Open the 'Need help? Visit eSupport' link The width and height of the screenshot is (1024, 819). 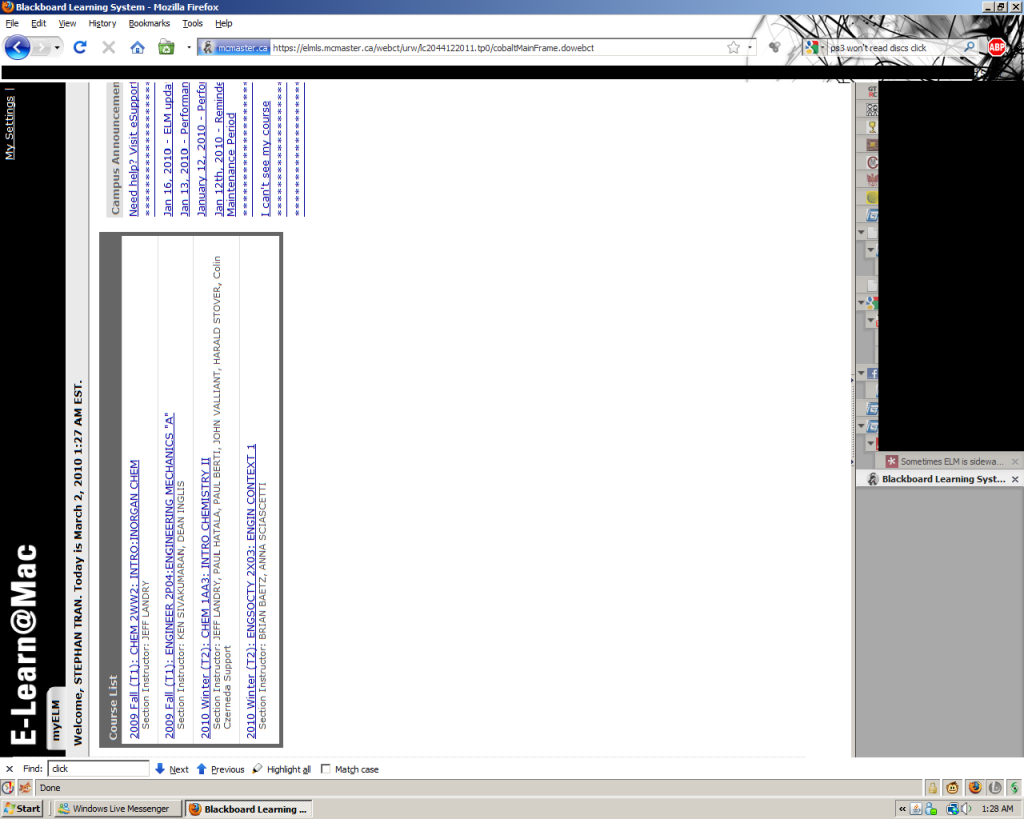(133, 150)
